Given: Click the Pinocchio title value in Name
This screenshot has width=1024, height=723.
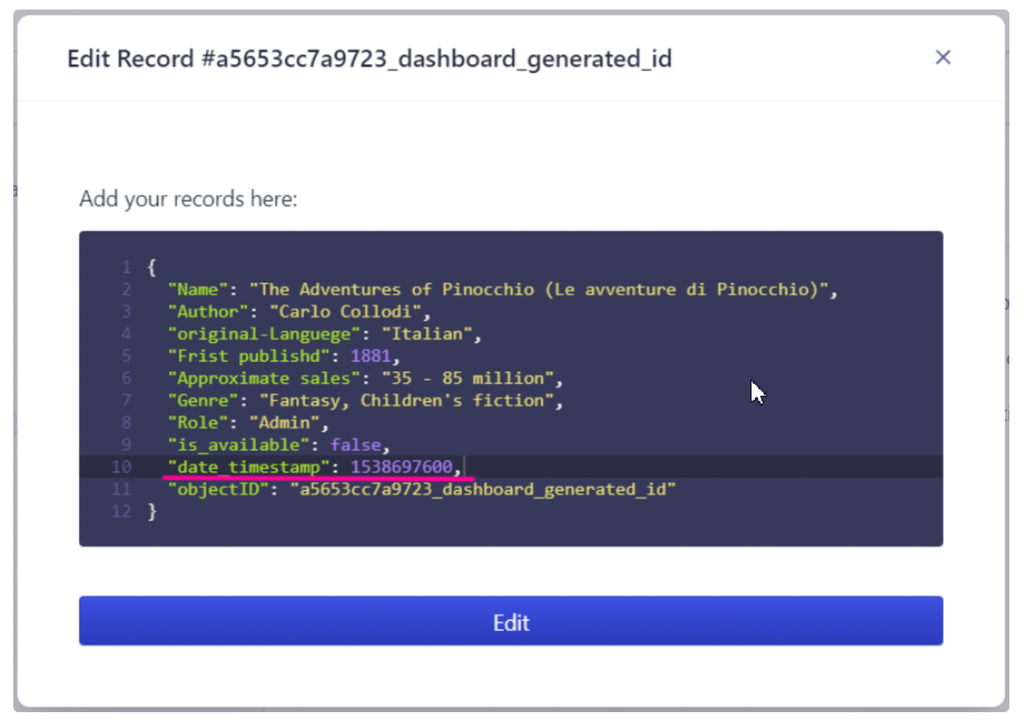Looking at the screenshot, I should pos(547,290).
